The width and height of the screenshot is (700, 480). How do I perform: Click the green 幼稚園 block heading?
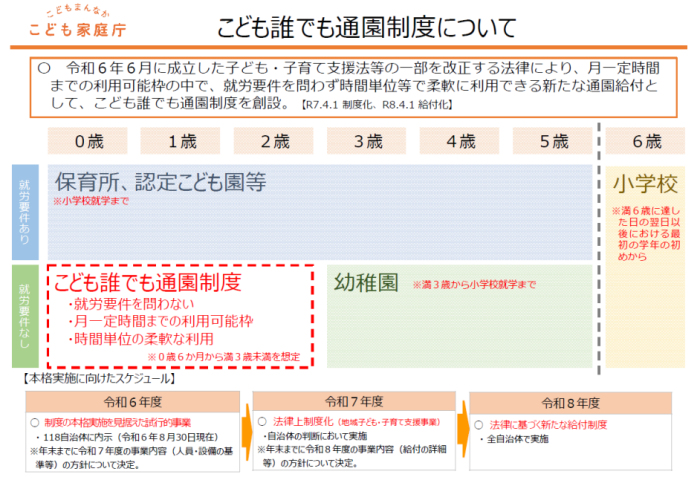click(367, 282)
